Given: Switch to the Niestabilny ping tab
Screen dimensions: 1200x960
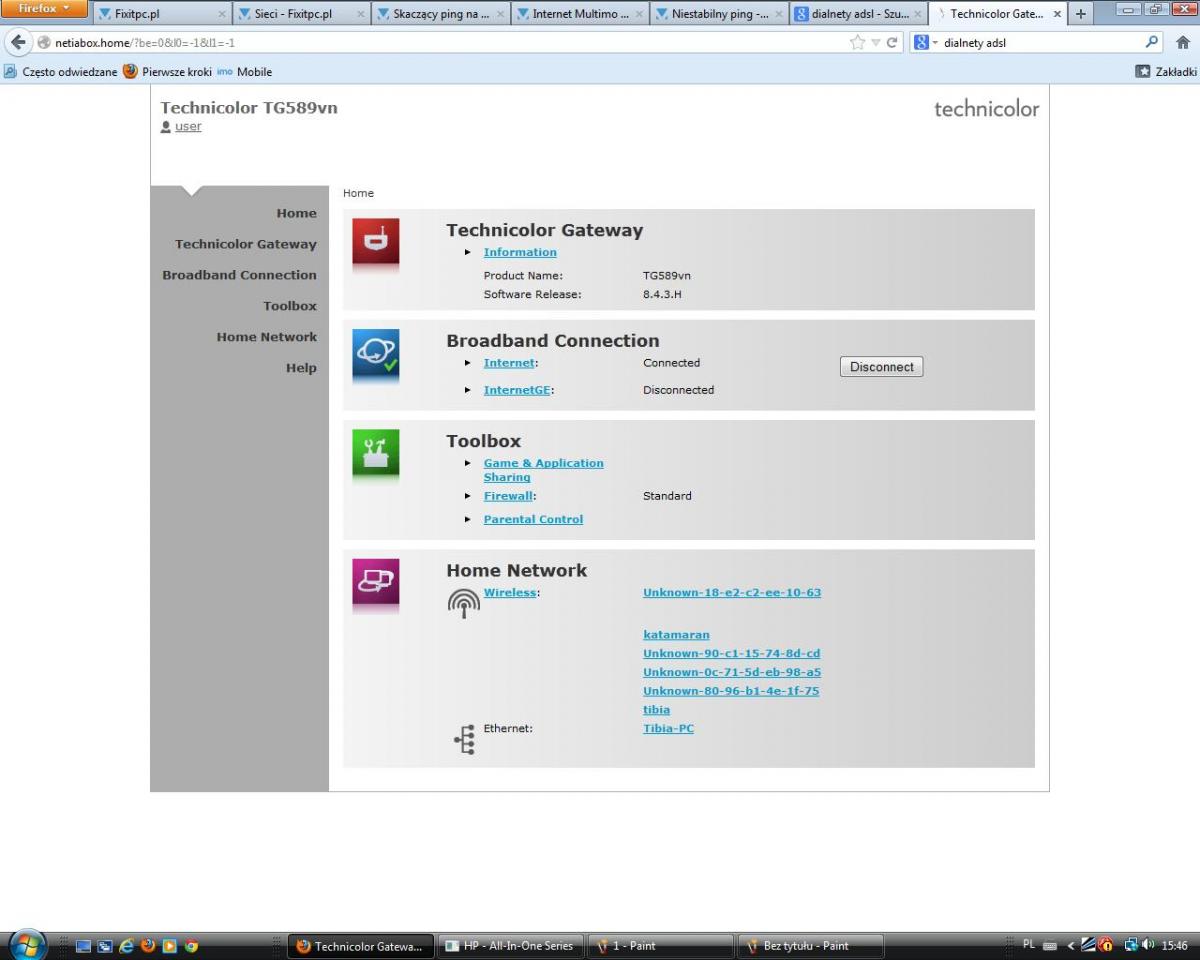Looking at the screenshot, I should 718,14.
